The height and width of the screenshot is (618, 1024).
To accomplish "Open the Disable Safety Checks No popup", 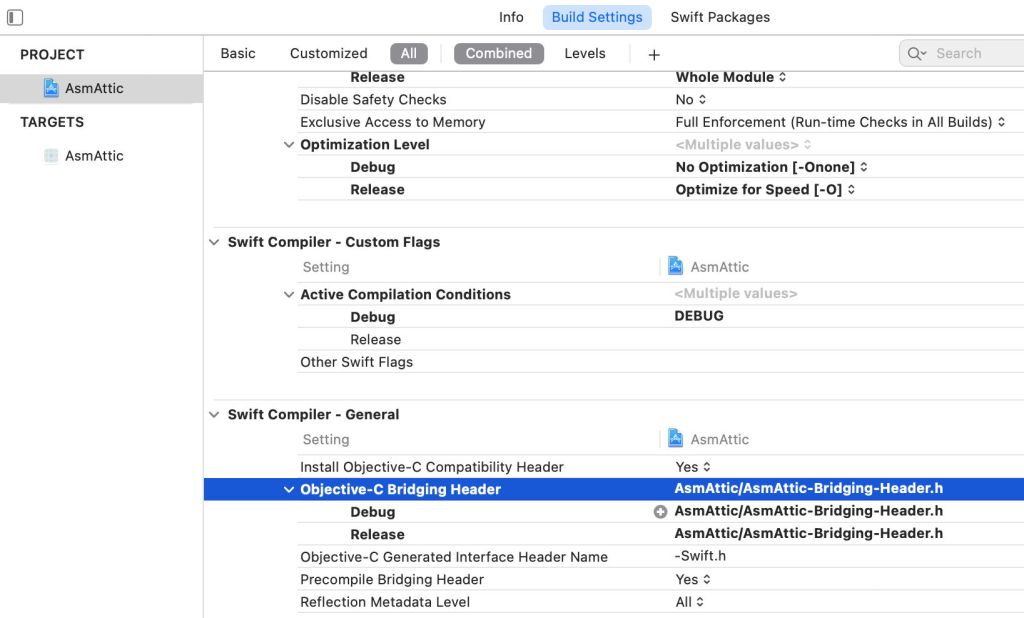I will pos(690,99).
